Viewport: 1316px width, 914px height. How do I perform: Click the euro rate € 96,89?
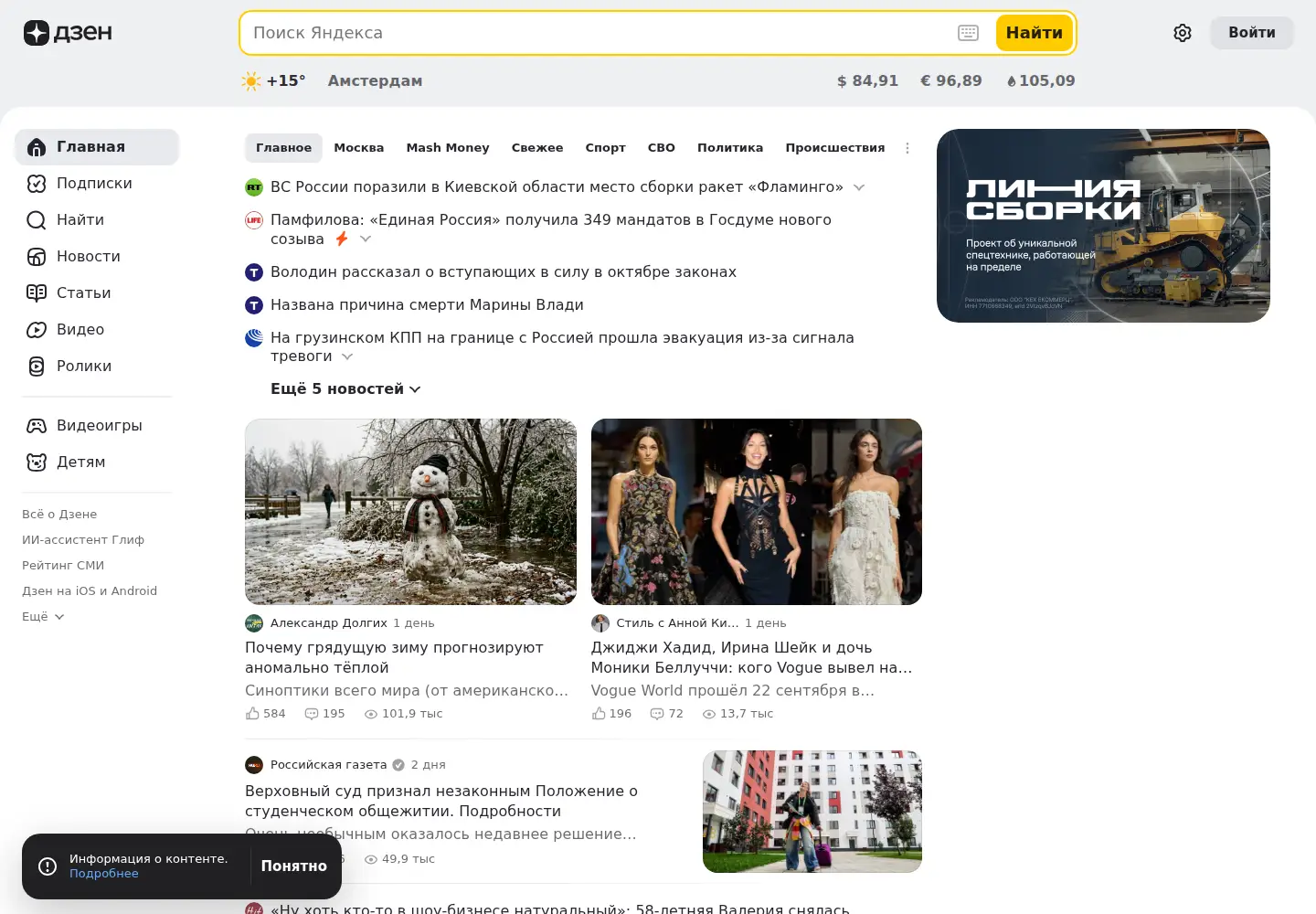[951, 81]
